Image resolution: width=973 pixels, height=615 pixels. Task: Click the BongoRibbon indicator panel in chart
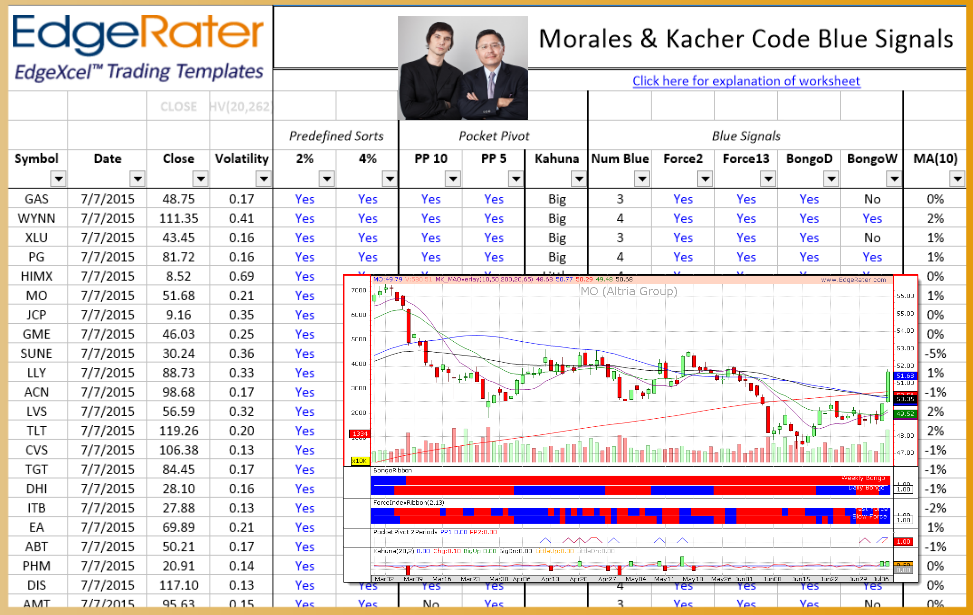click(x=630, y=482)
